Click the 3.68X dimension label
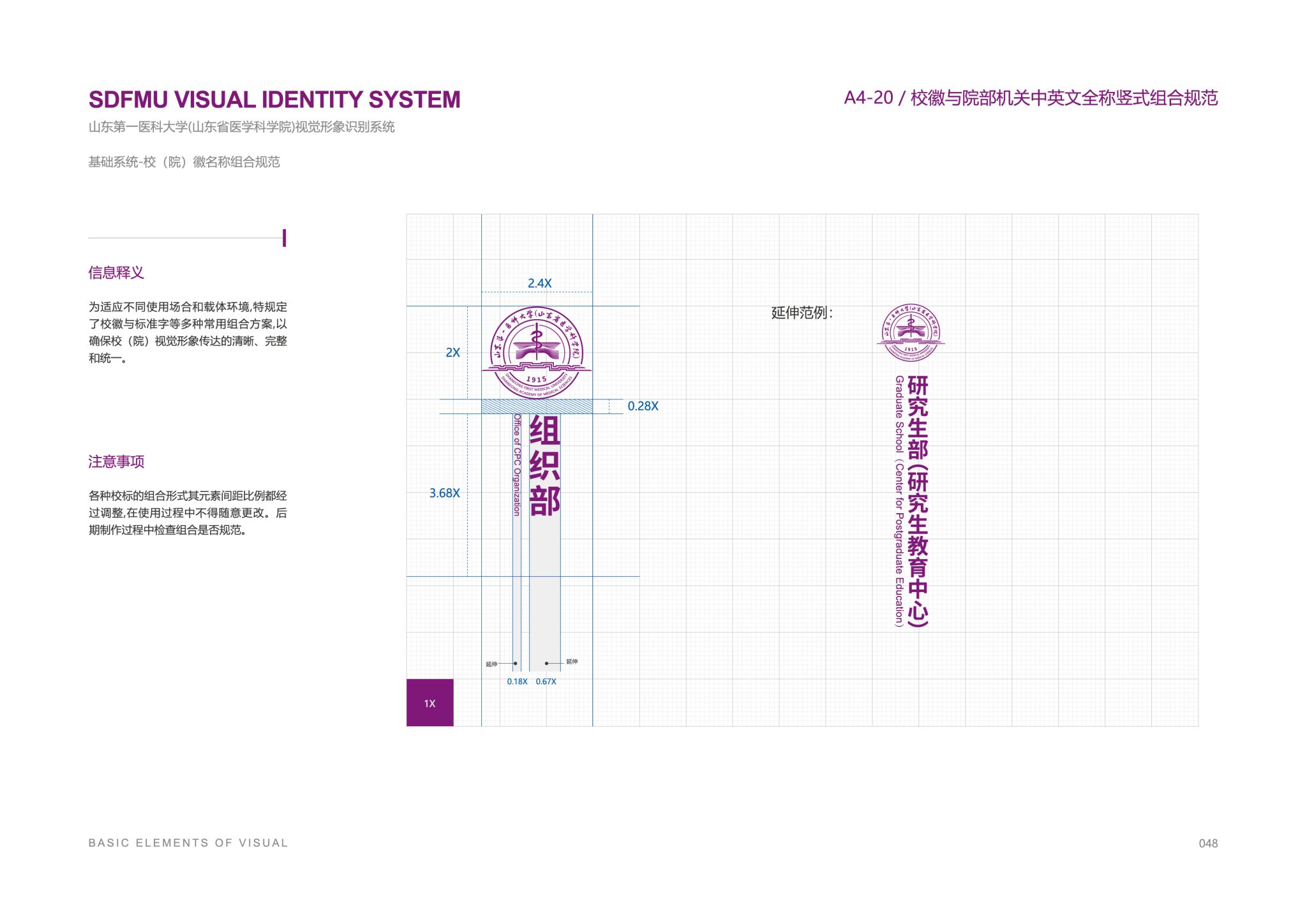 pyautogui.click(x=444, y=493)
